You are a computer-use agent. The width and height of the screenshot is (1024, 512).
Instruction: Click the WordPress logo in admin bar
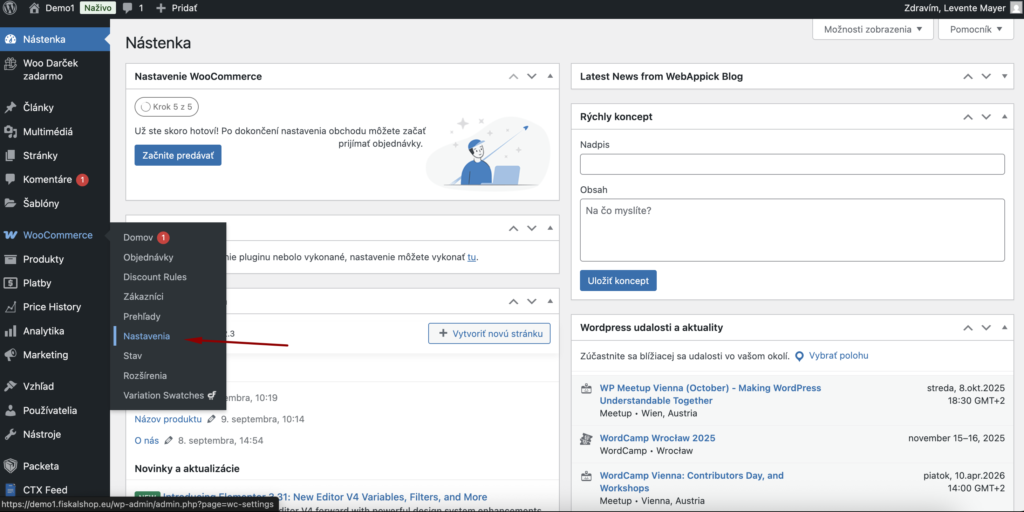[x=11, y=8]
